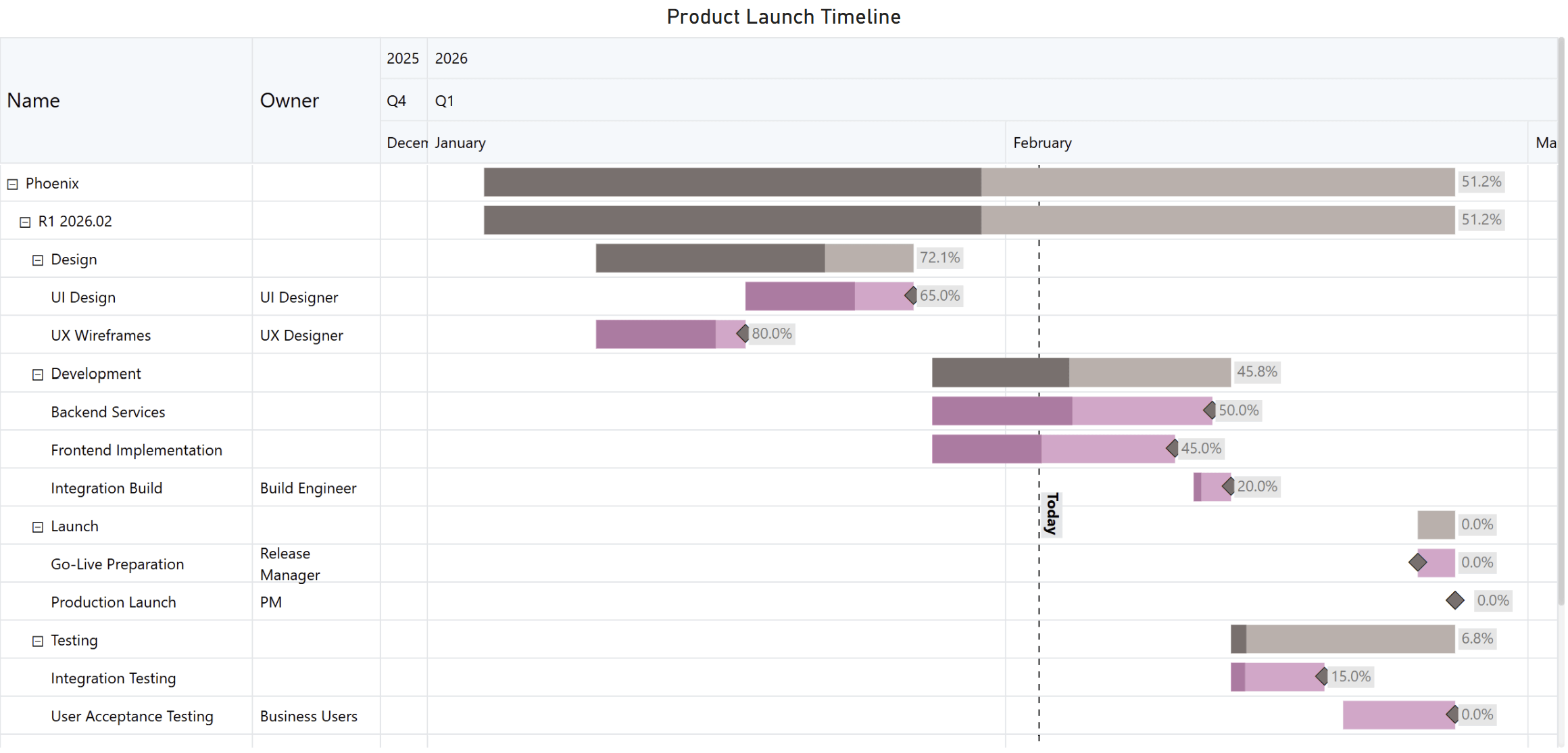Click the Integration Testing end diamond marker
This screenshot has width=1568, height=753.
coord(1321,676)
